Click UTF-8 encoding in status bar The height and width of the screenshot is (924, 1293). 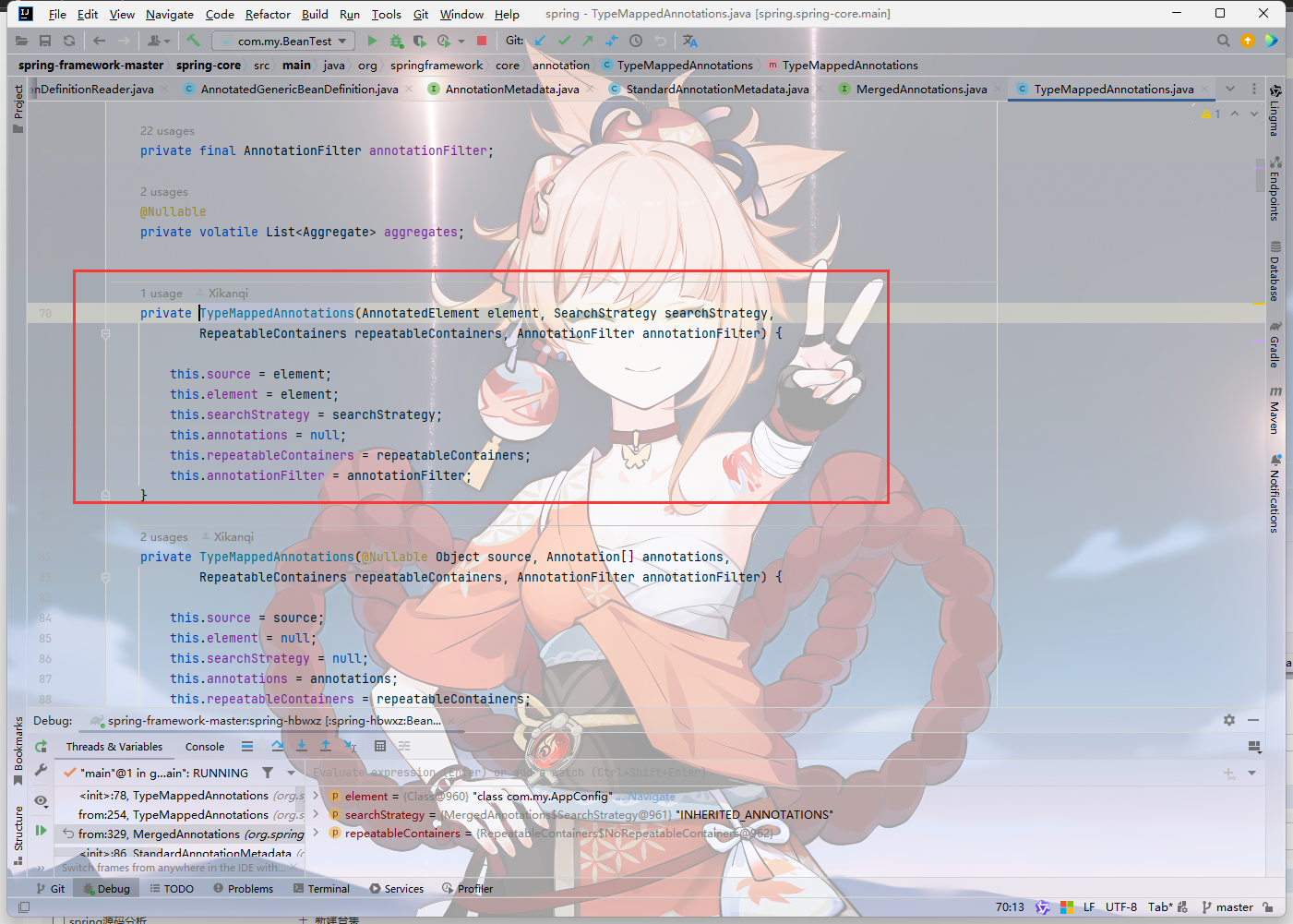point(1121,907)
